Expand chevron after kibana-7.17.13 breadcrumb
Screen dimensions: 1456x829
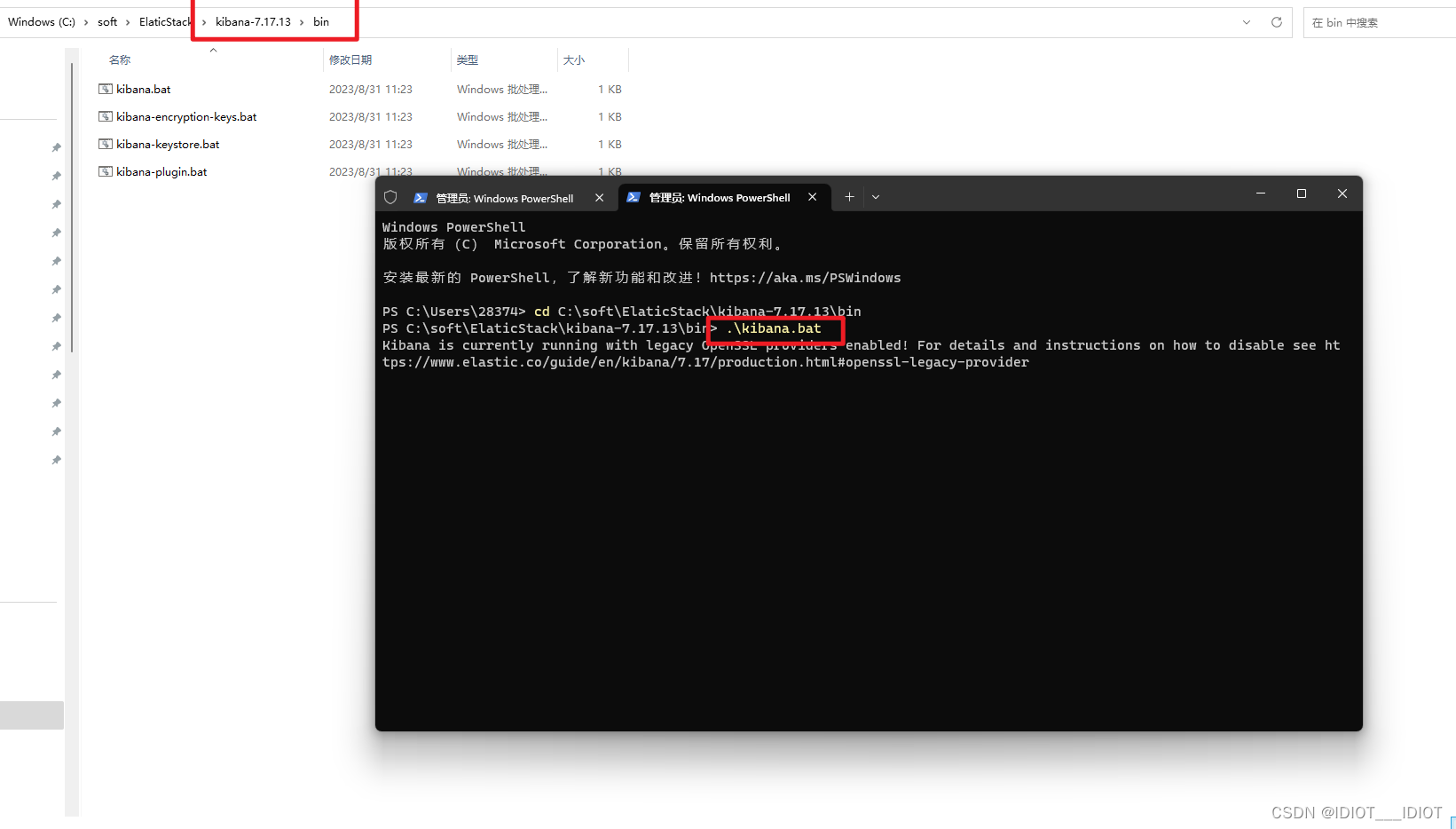coord(302,22)
